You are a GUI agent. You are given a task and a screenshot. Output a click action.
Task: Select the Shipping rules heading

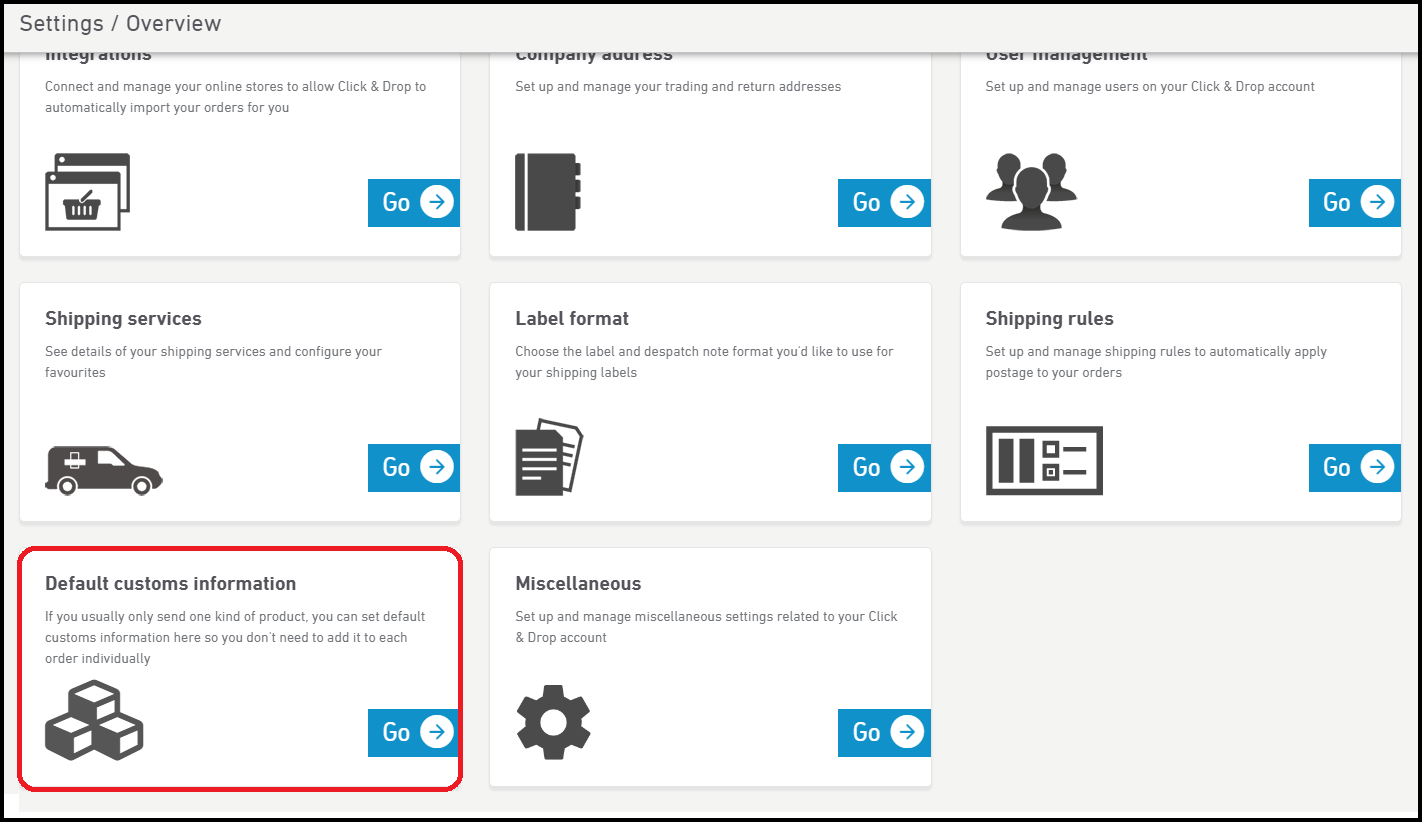click(x=1049, y=319)
